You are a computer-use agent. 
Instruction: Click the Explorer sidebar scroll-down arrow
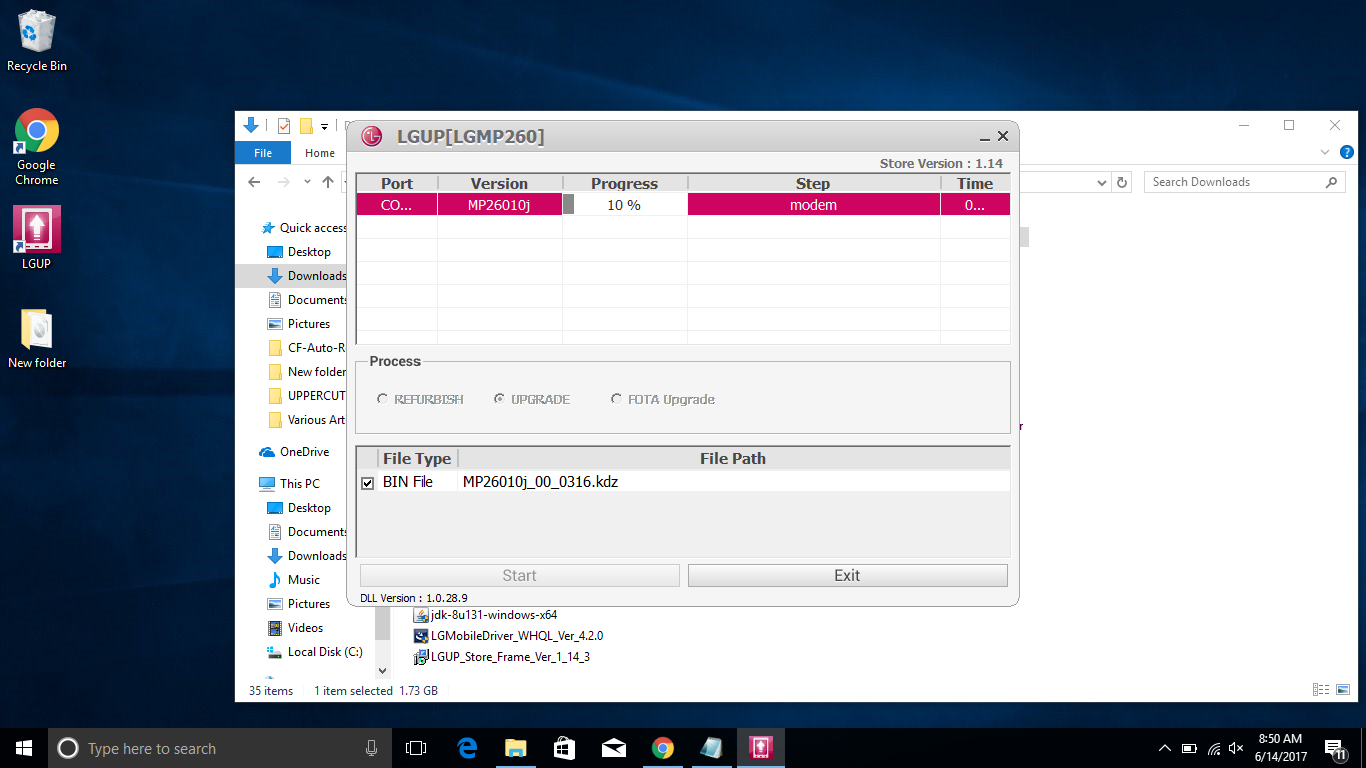pyautogui.click(x=382, y=671)
